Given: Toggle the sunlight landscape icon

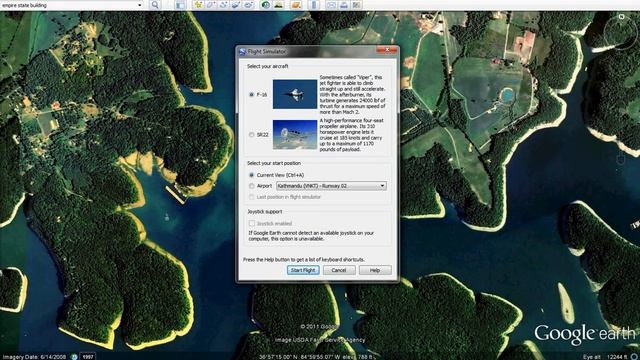Looking at the screenshot, I should click(x=278, y=5).
